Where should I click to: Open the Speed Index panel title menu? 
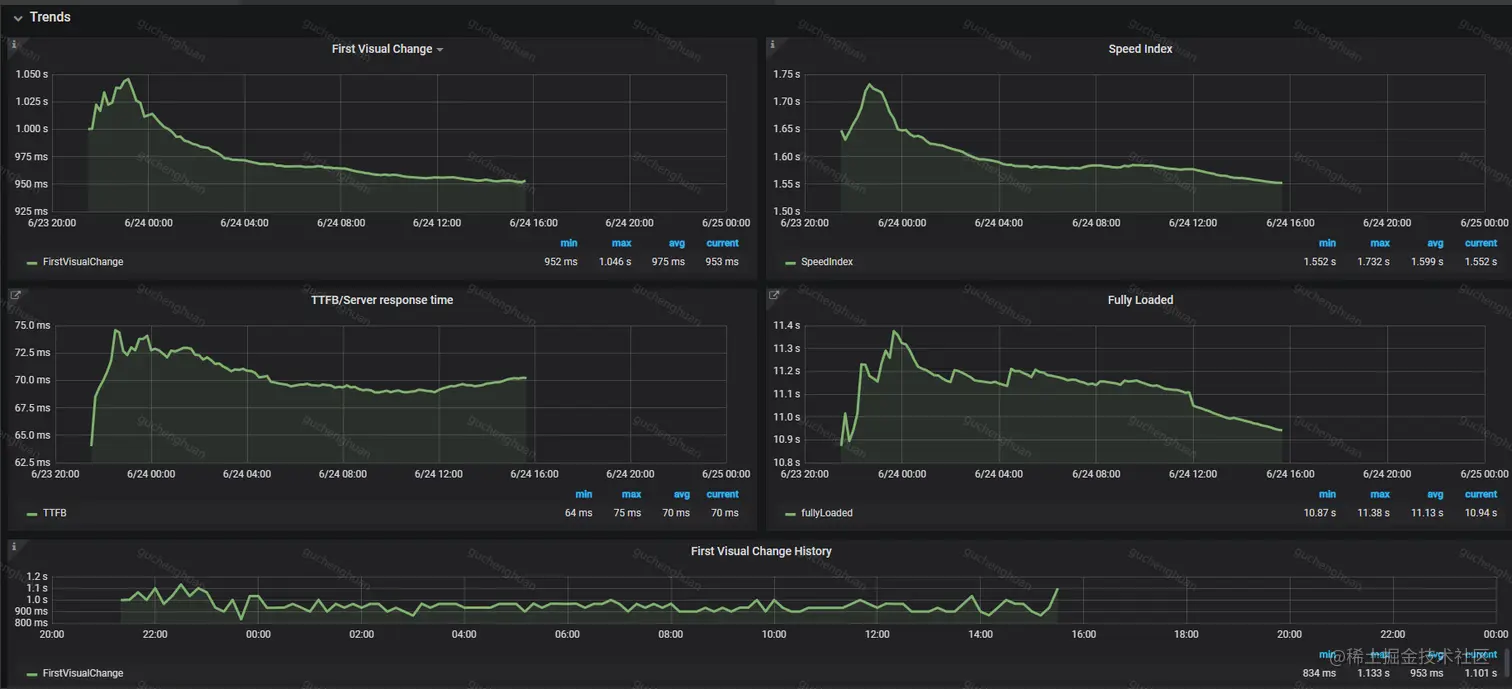(1140, 49)
